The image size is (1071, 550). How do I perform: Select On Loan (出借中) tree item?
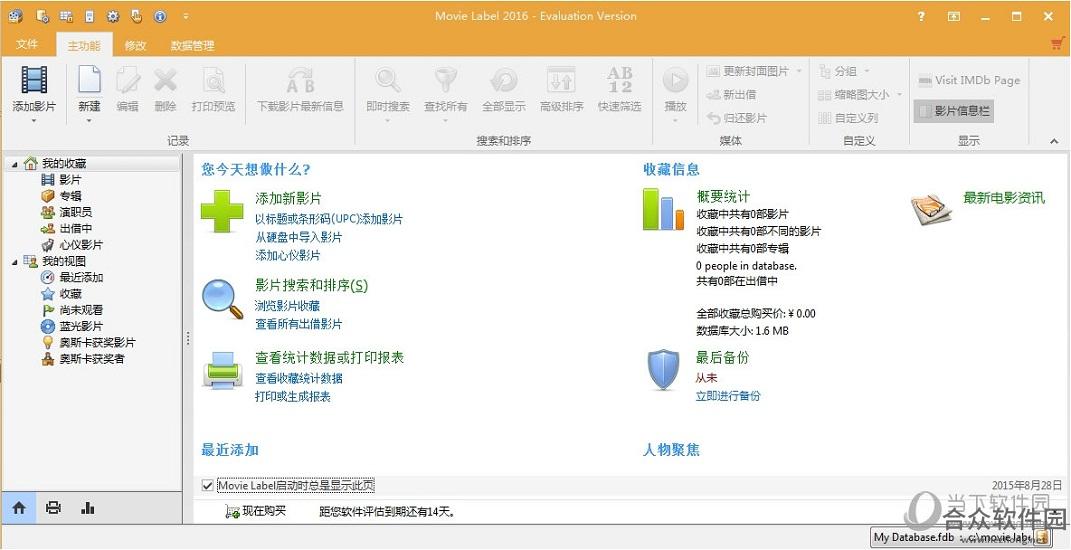pos(75,229)
